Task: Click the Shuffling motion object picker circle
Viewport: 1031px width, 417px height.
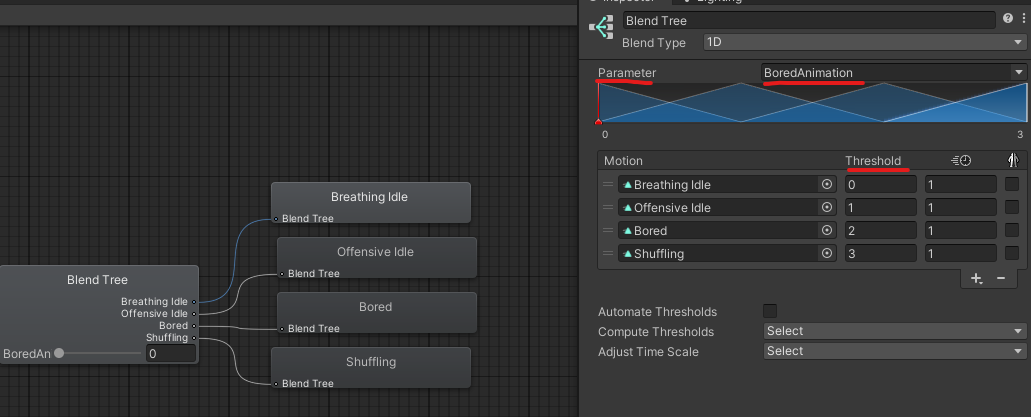Action: tap(827, 253)
